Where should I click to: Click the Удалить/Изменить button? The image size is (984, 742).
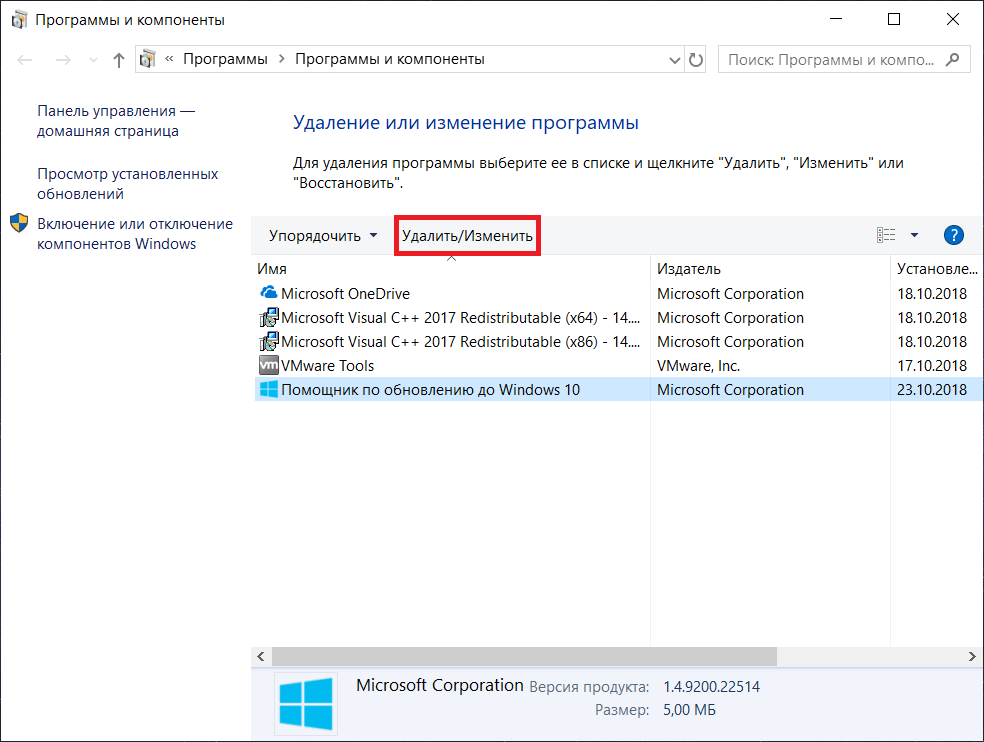467,235
